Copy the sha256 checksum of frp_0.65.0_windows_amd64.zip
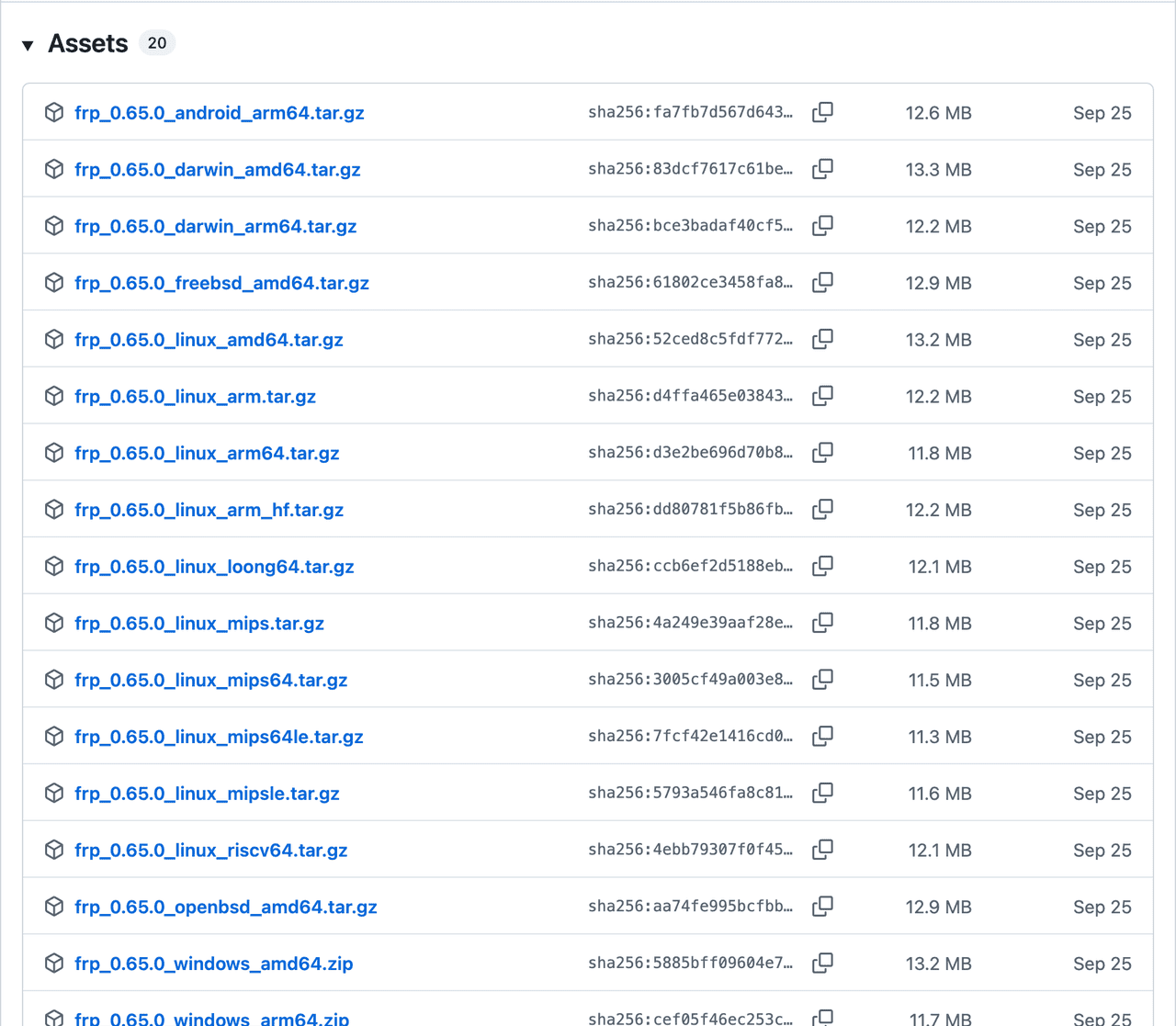1176x1026 pixels. [822, 964]
